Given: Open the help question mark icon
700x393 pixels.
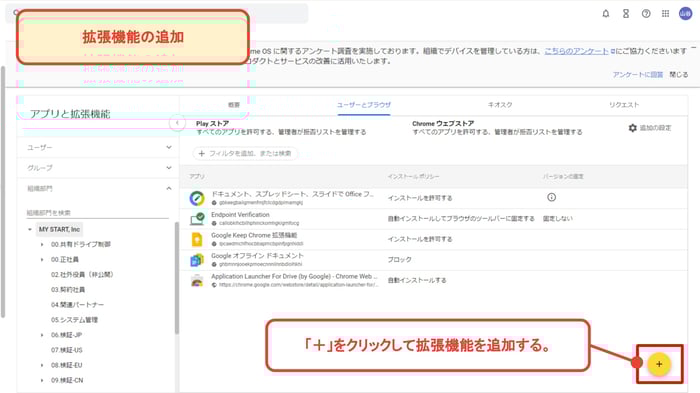Looking at the screenshot, I should click(x=646, y=14).
